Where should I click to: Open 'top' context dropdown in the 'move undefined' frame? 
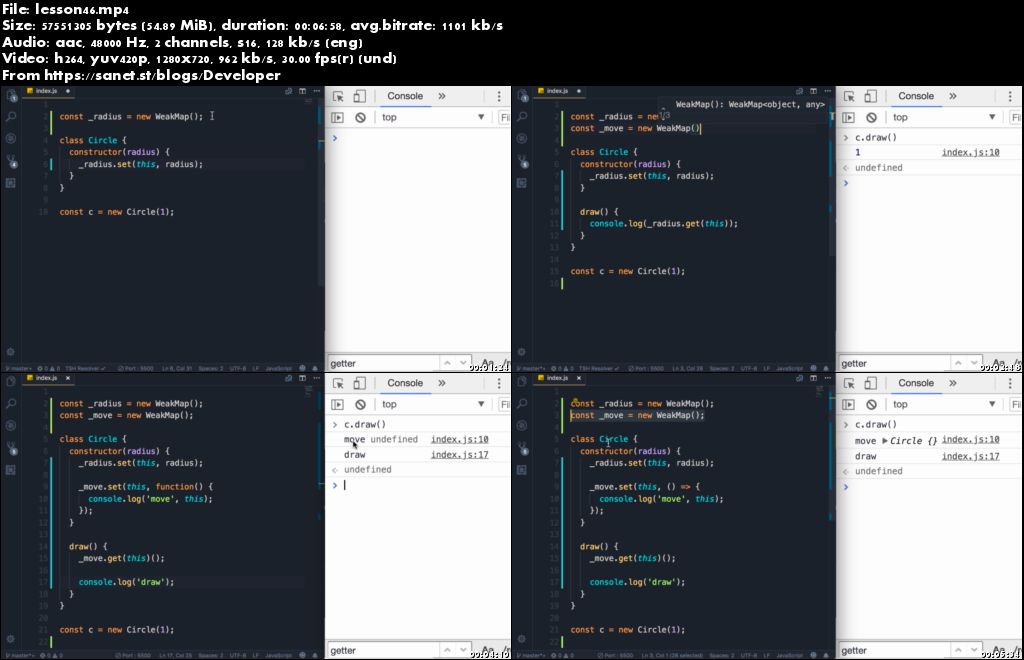(x=435, y=405)
